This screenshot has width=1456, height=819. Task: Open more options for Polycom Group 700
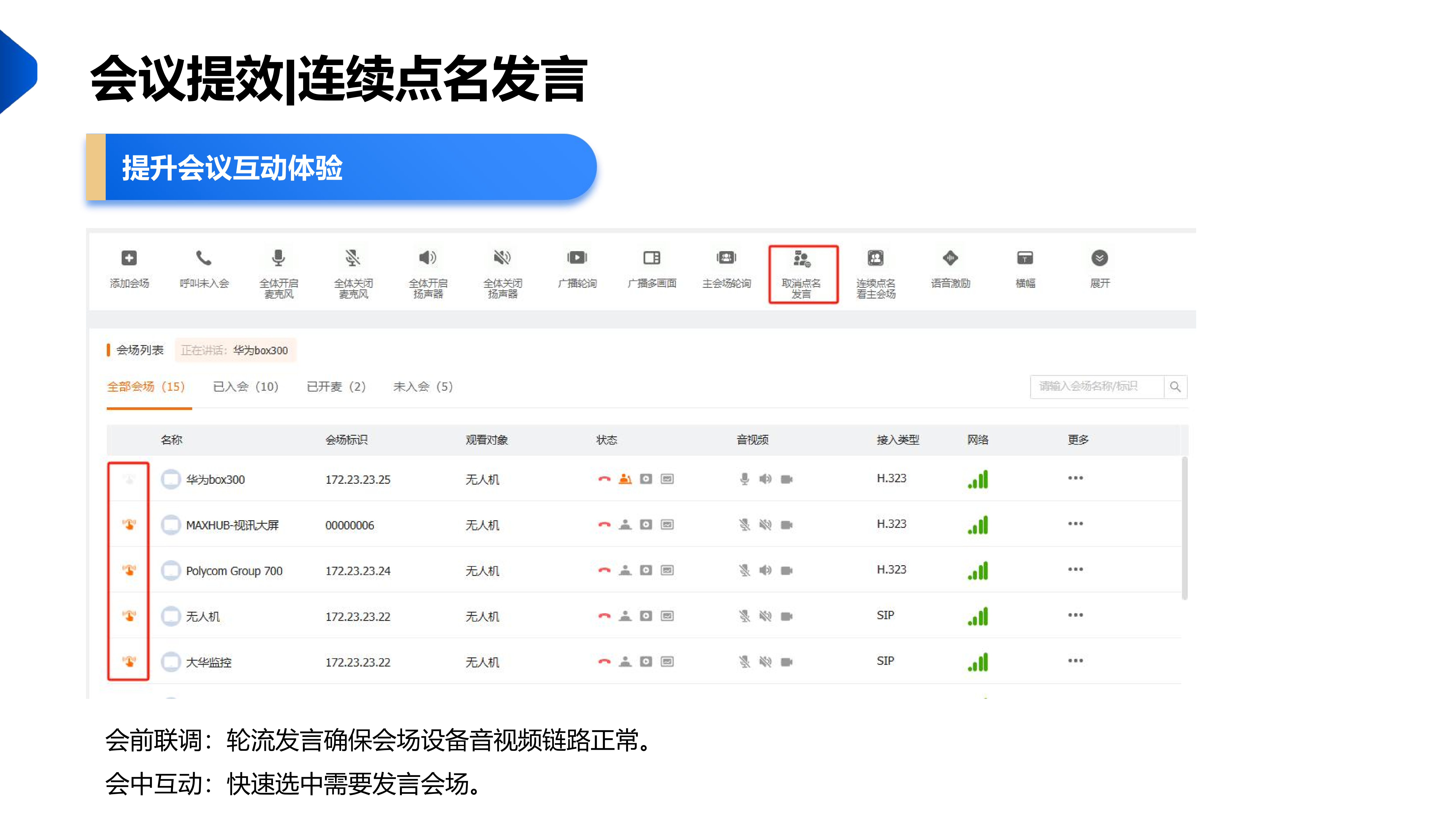[1075, 569]
